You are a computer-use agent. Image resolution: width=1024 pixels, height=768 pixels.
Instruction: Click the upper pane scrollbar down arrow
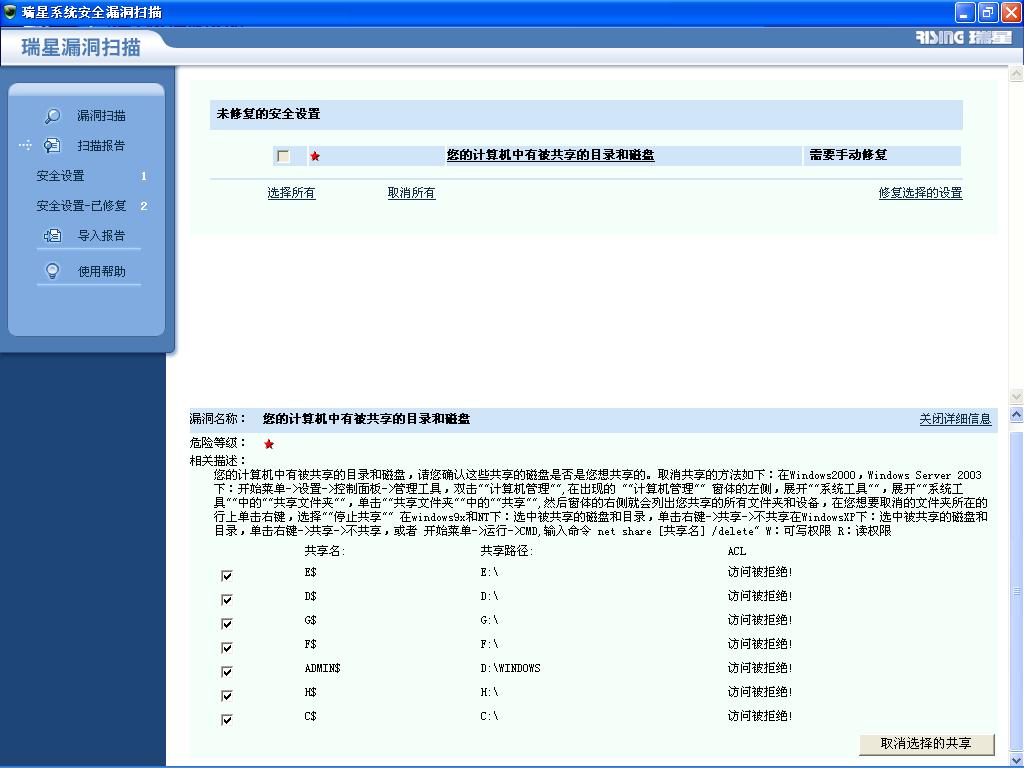1016,396
